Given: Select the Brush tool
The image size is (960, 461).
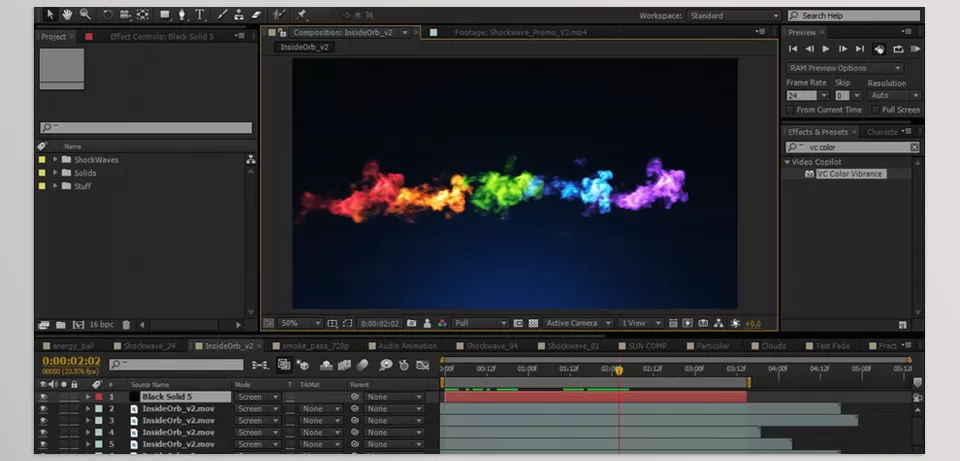Looking at the screenshot, I should pyautogui.click(x=222, y=14).
